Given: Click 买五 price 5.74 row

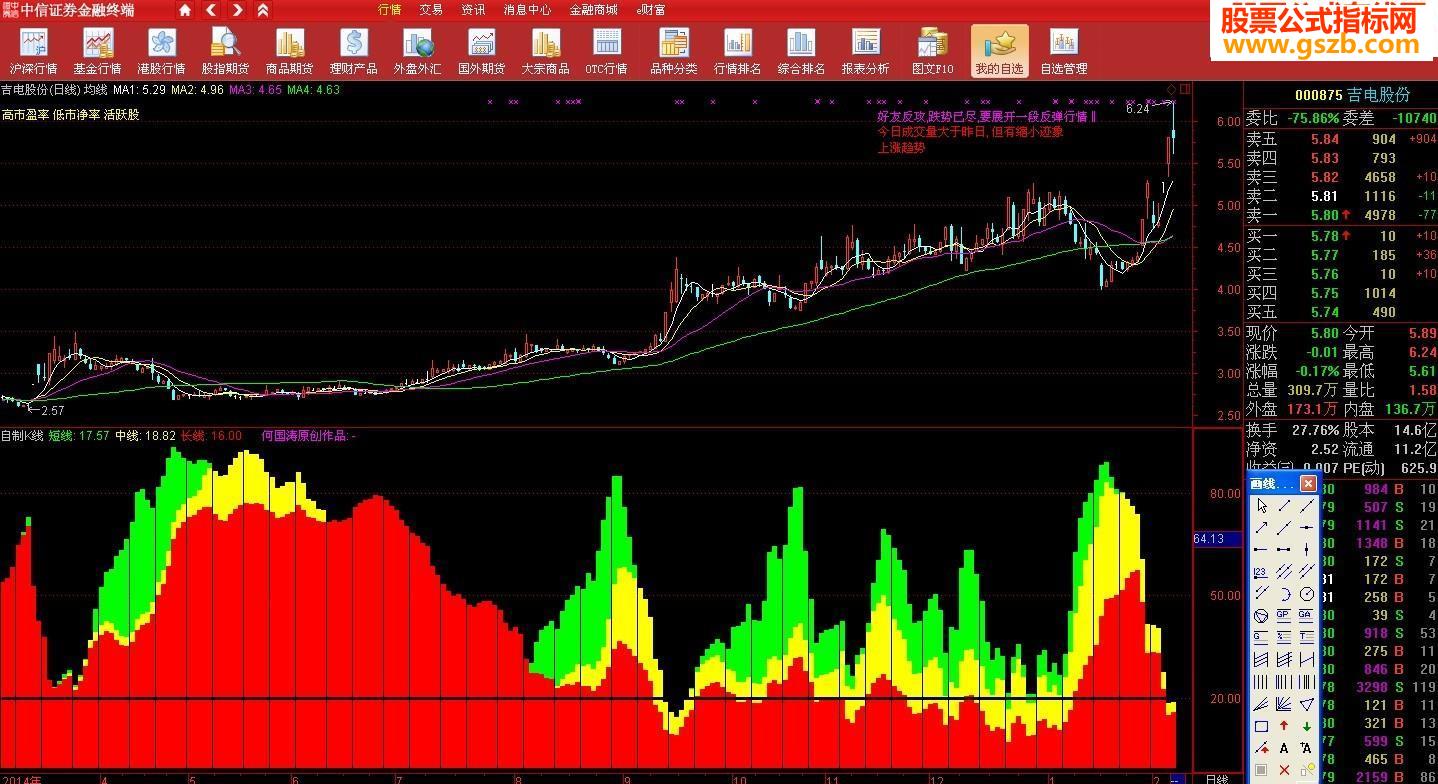Looking at the screenshot, I should (1340, 312).
